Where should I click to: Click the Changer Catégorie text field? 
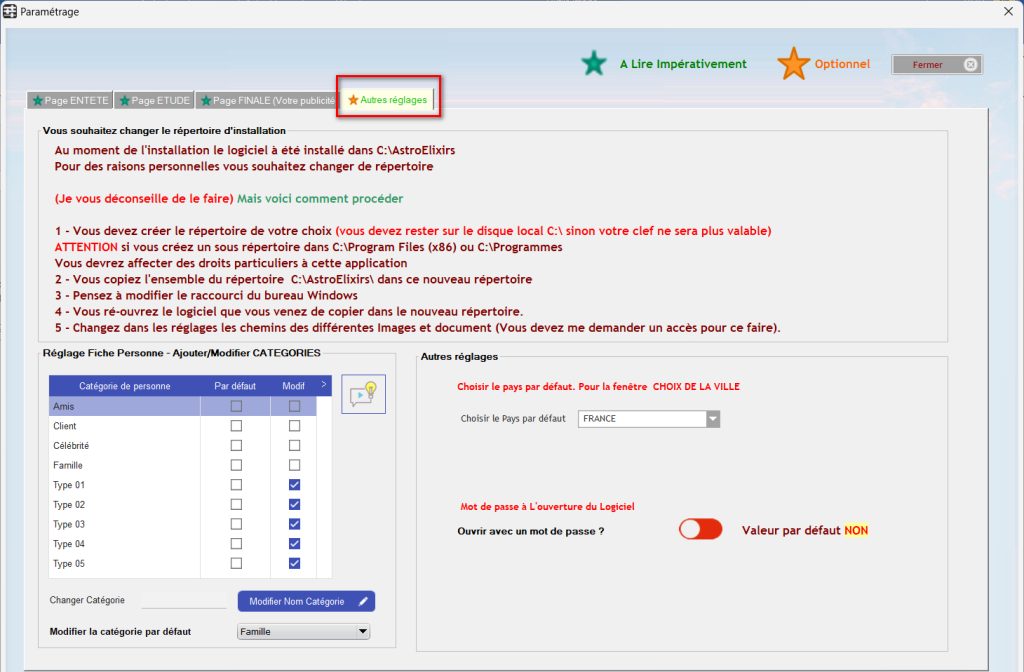pyautogui.click(x=183, y=600)
